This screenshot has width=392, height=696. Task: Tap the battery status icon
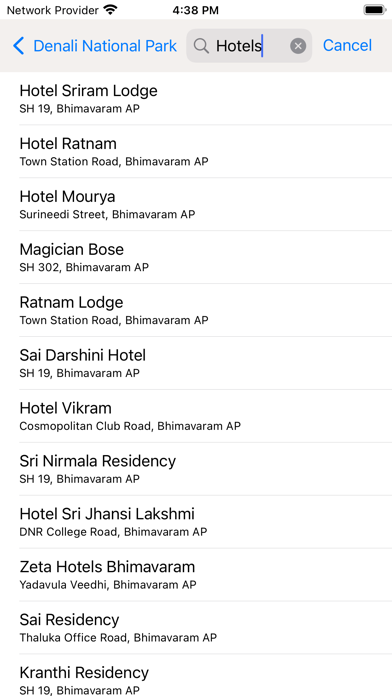pyautogui.click(x=375, y=10)
